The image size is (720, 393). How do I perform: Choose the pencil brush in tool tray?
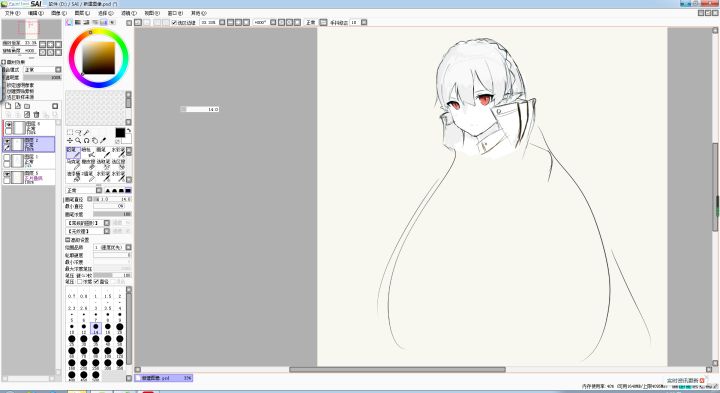(x=73, y=153)
